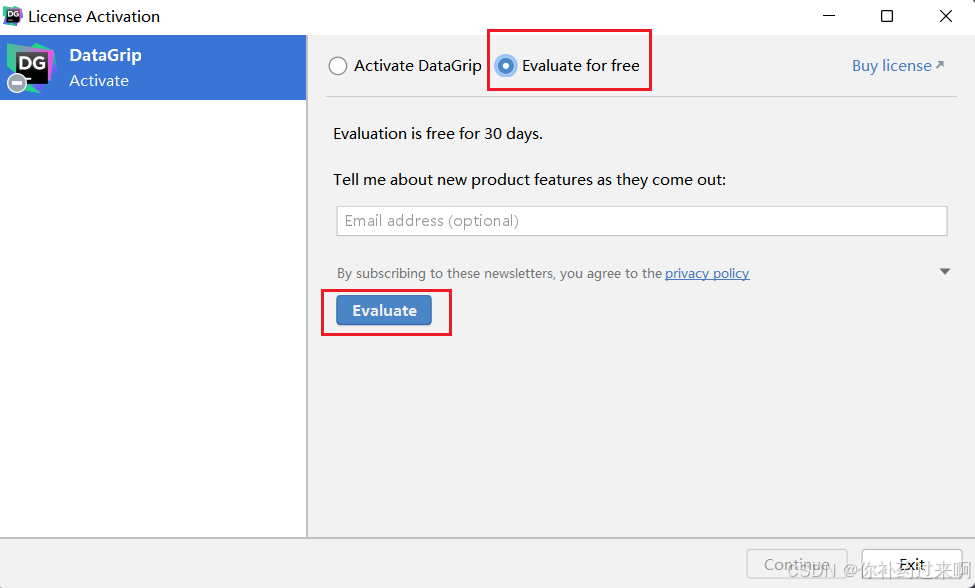Open the privacy policy link
Image resolution: width=975 pixels, height=588 pixels.
click(x=707, y=273)
